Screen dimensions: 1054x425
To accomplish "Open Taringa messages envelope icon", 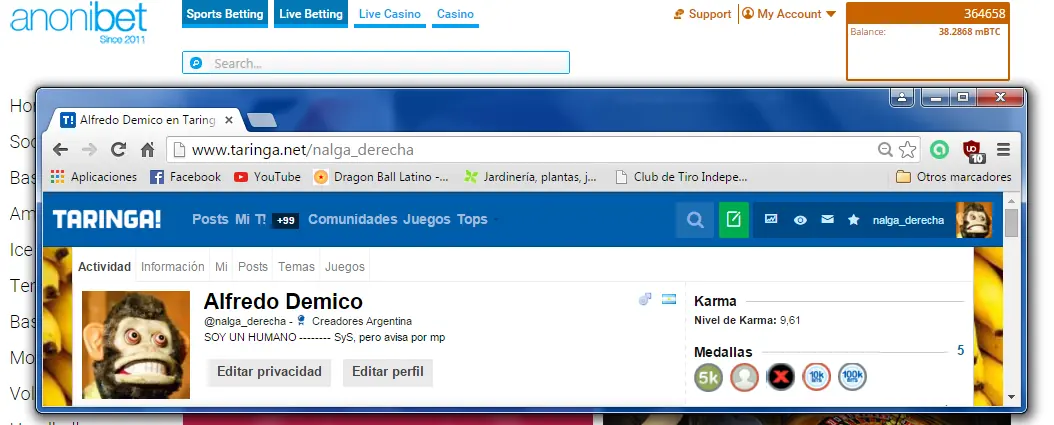I will [x=827, y=219].
